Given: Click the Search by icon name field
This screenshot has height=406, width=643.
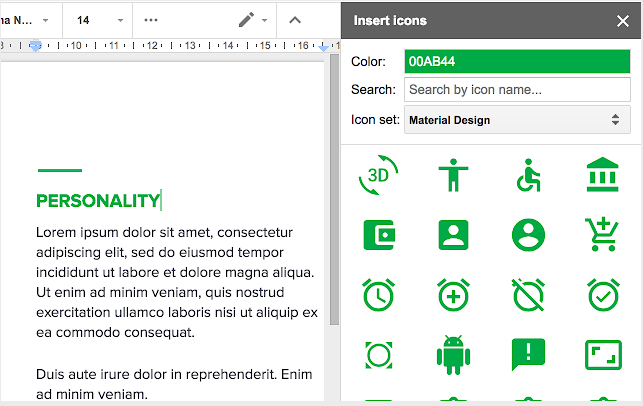Looking at the screenshot, I should (517, 90).
